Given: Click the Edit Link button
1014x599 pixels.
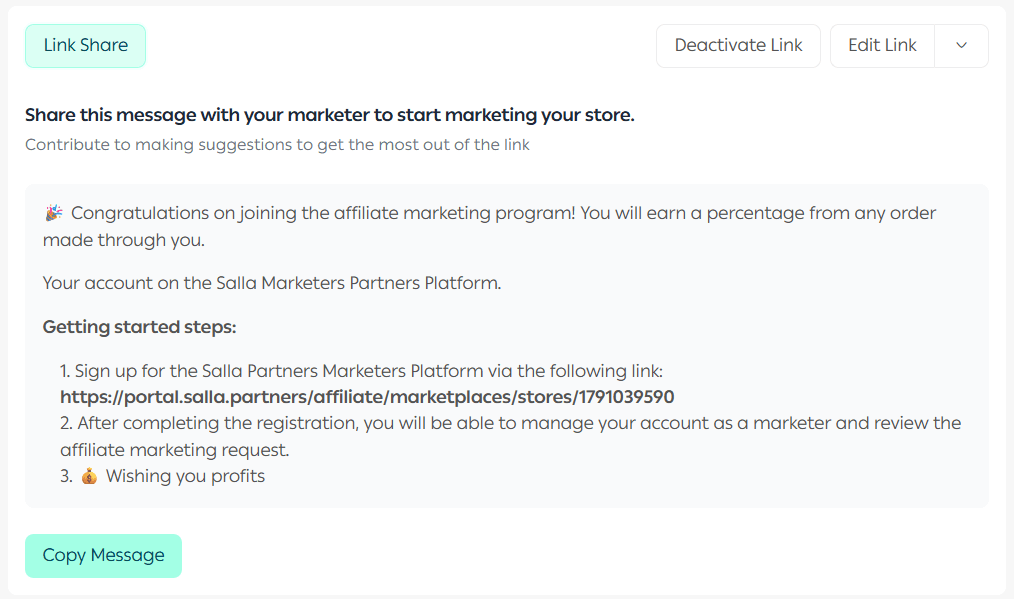Looking at the screenshot, I should pyautogui.click(x=882, y=46).
